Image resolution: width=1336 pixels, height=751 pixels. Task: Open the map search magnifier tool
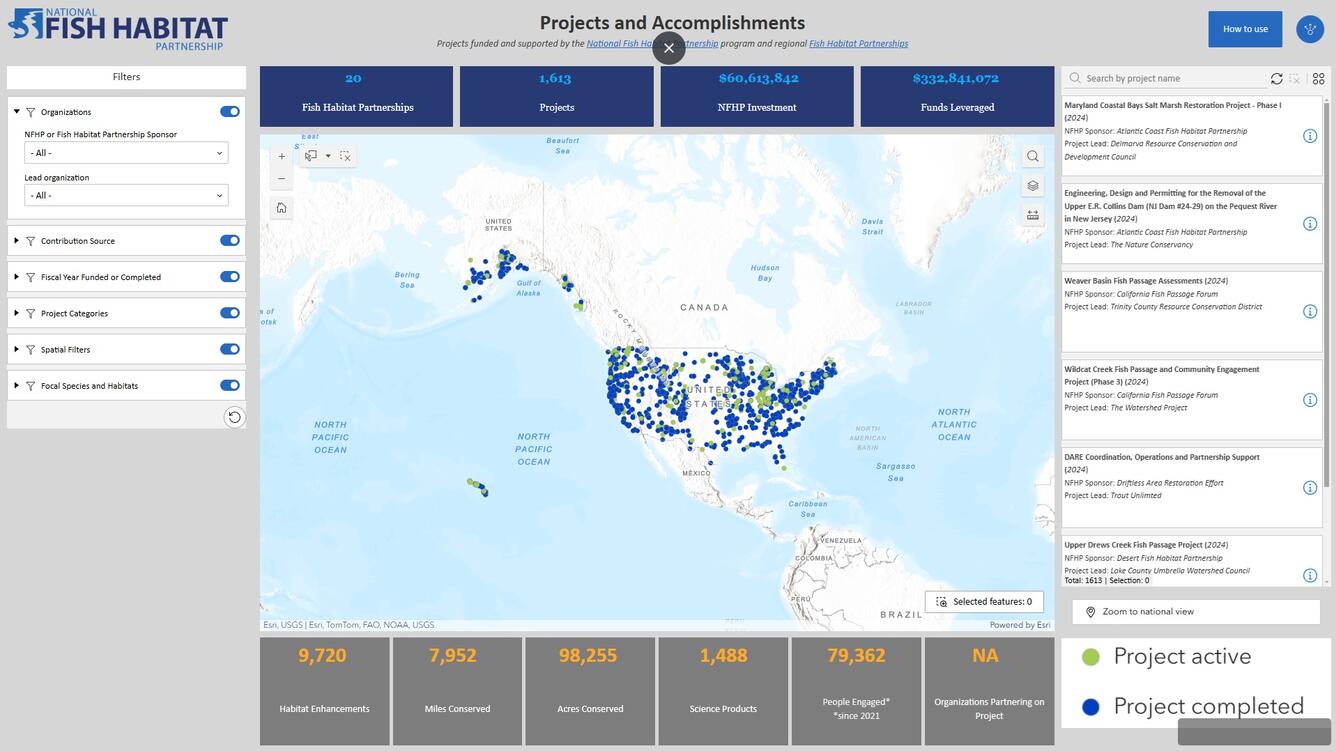click(x=1031, y=155)
